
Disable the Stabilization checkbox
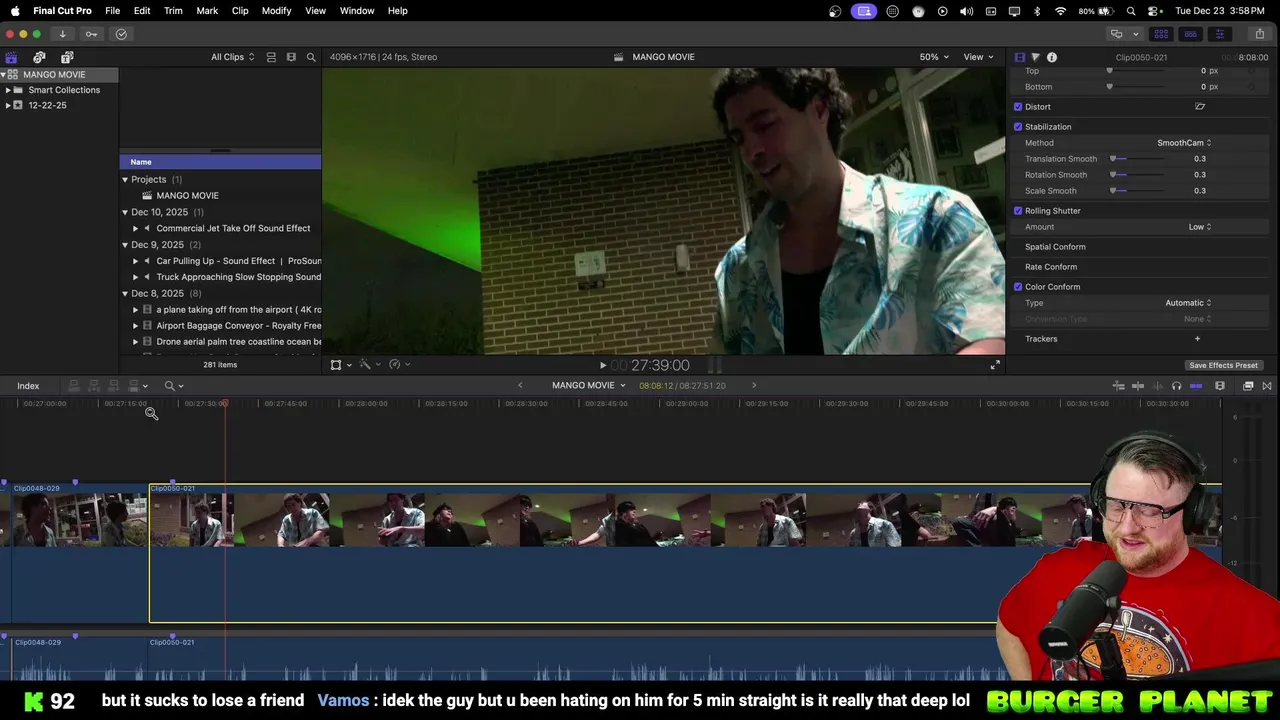coord(1018,127)
